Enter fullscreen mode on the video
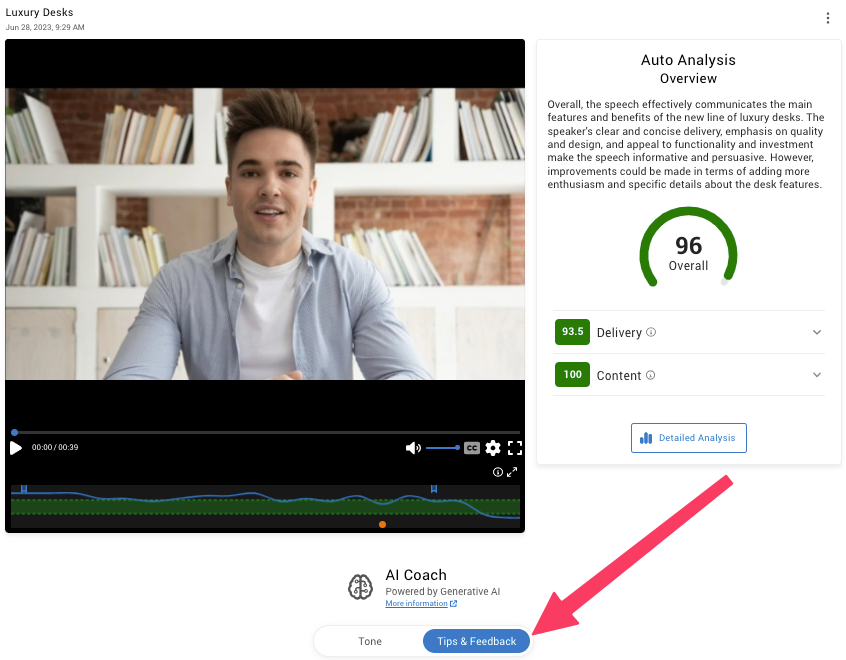This screenshot has height=660, width=846. (x=515, y=448)
